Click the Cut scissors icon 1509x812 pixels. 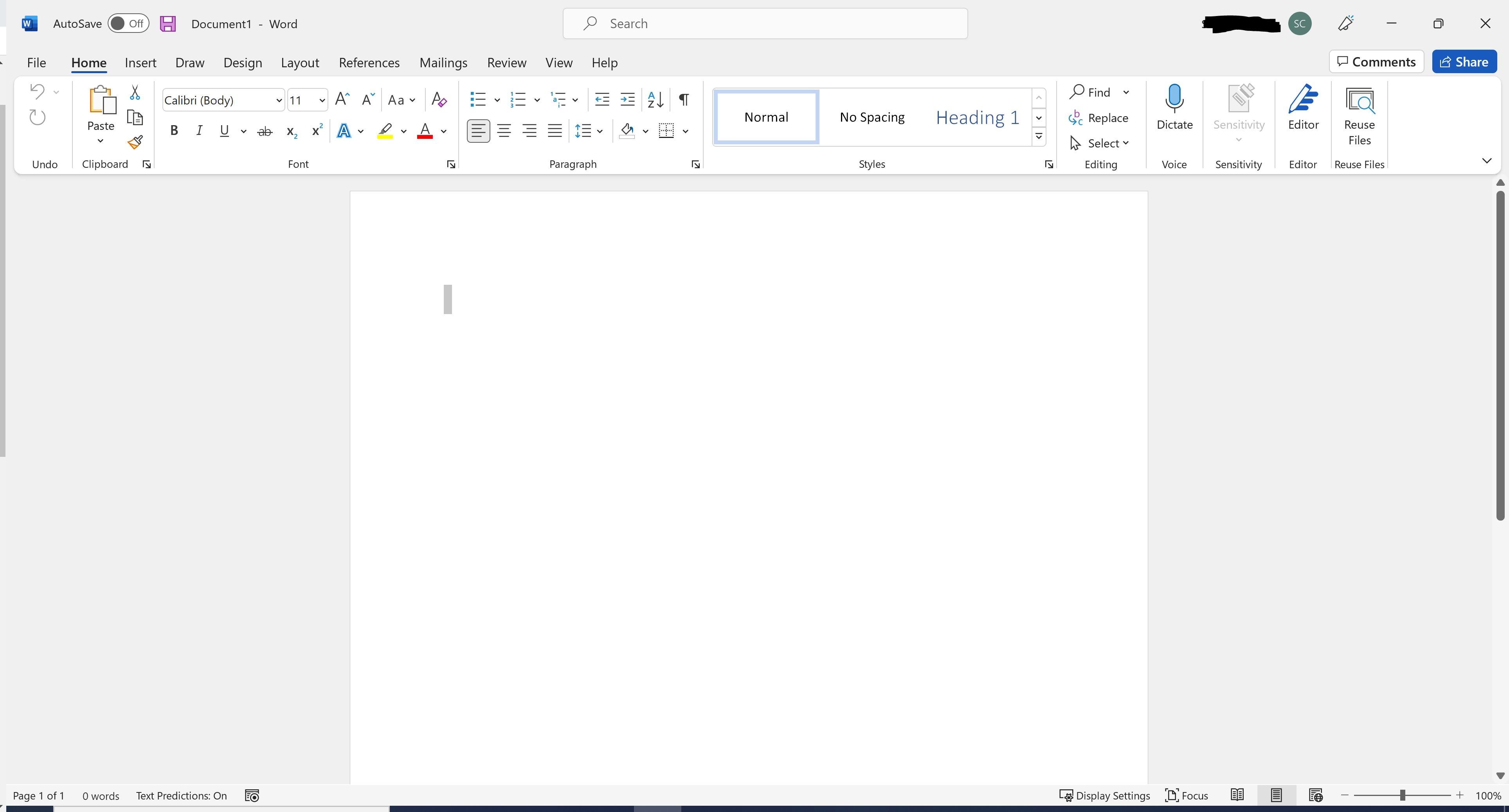135,92
